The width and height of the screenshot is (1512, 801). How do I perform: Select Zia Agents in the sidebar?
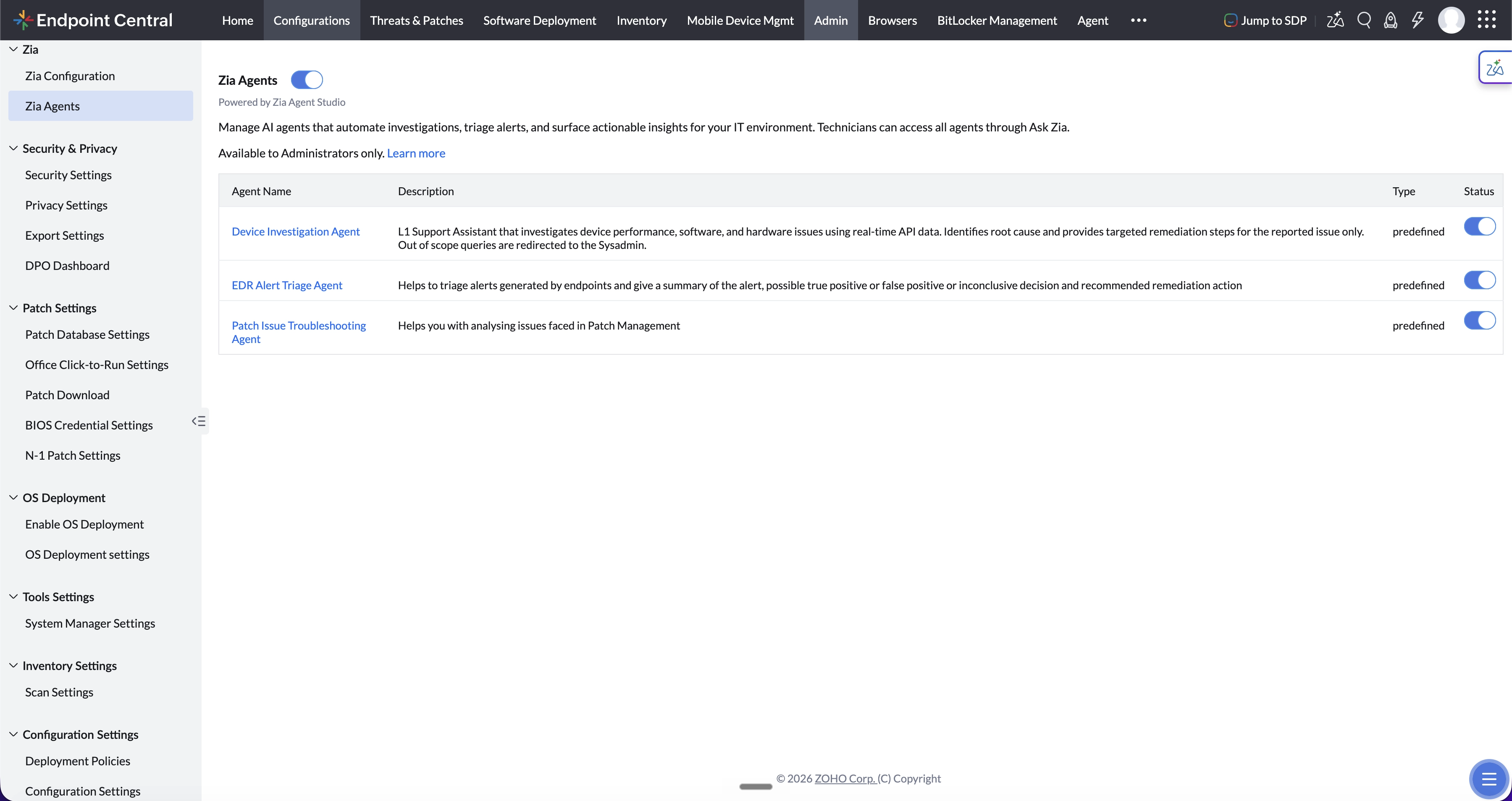click(100, 106)
